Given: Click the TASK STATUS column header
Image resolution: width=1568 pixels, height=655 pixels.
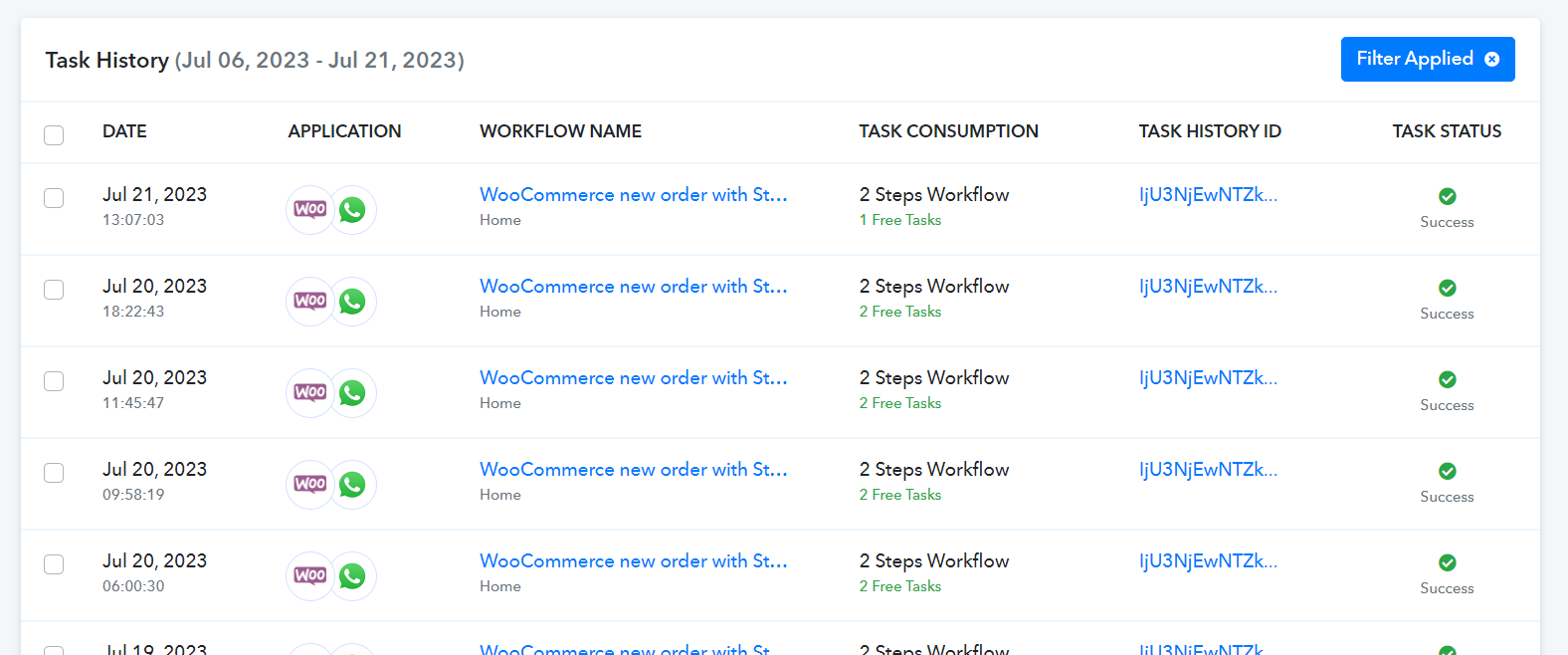Looking at the screenshot, I should [1447, 131].
